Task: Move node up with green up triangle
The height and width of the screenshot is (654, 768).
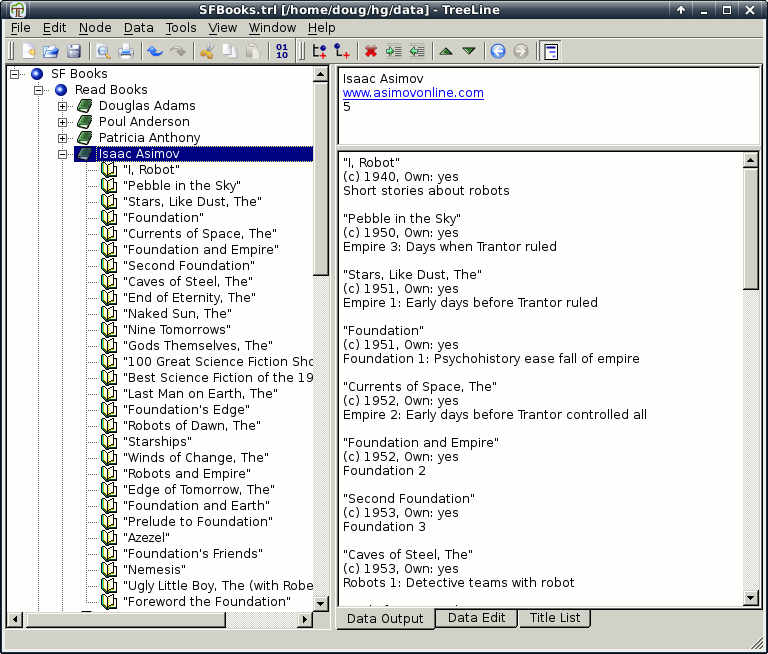Action: point(446,51)
